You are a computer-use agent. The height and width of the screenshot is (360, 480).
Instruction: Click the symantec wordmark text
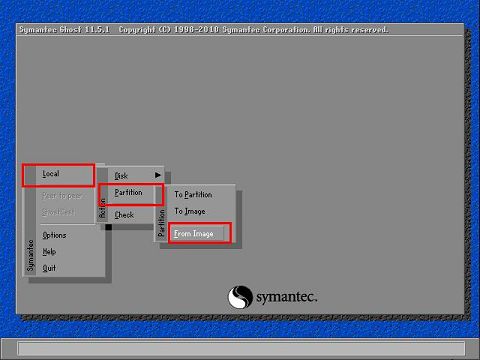[286, 296]
